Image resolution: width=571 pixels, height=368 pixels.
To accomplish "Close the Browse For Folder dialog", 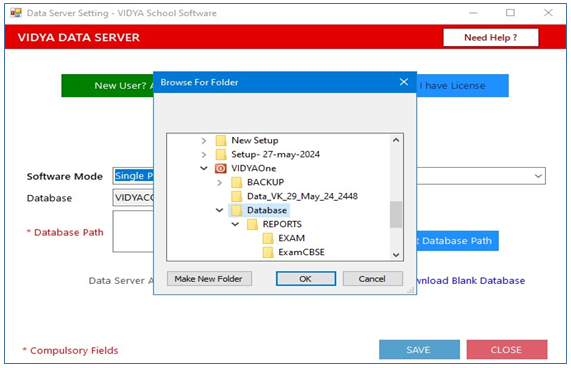I will [x=403, y=82].
